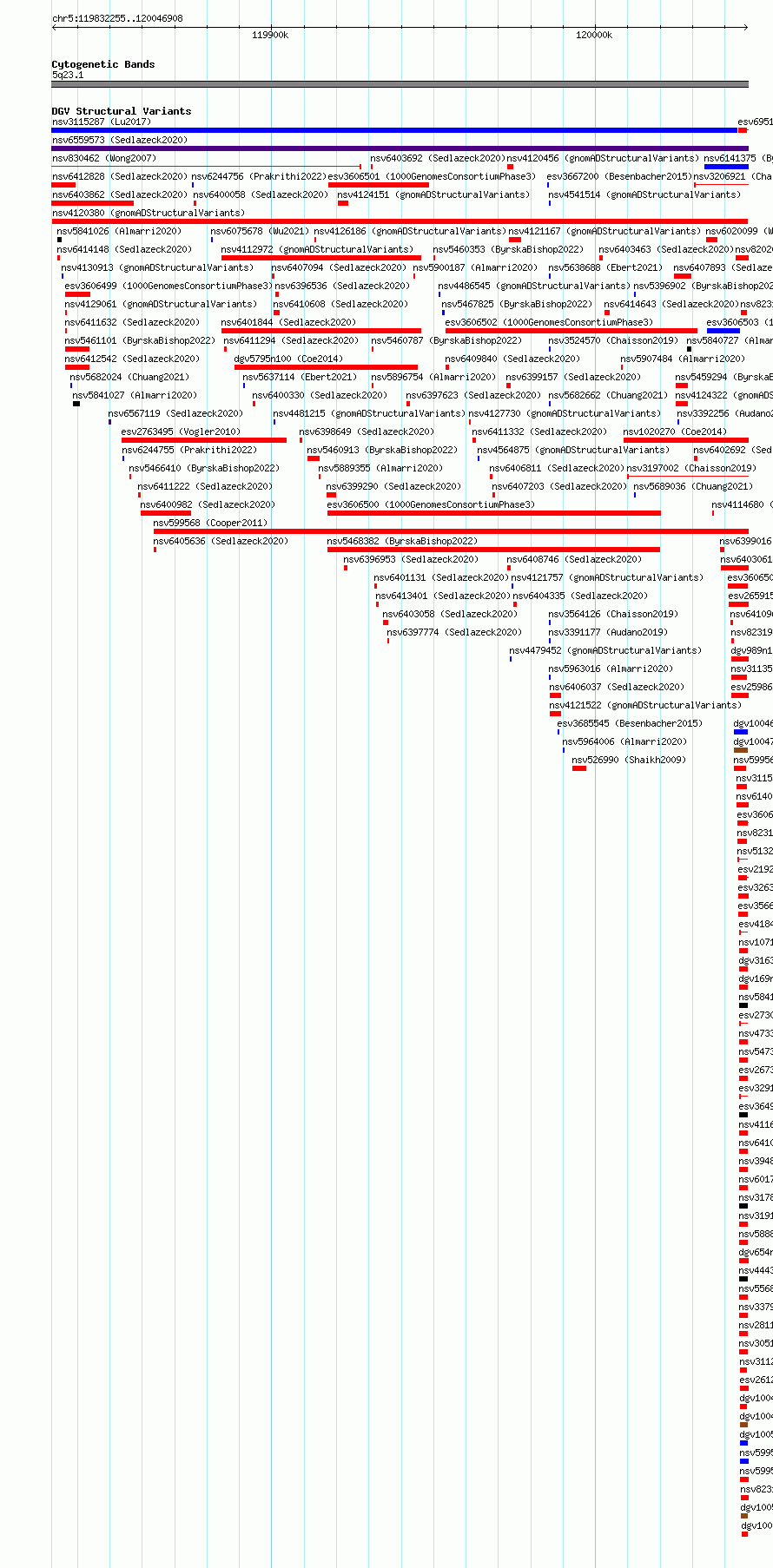Click the red bar under nsv4112972

pos(321,258)
